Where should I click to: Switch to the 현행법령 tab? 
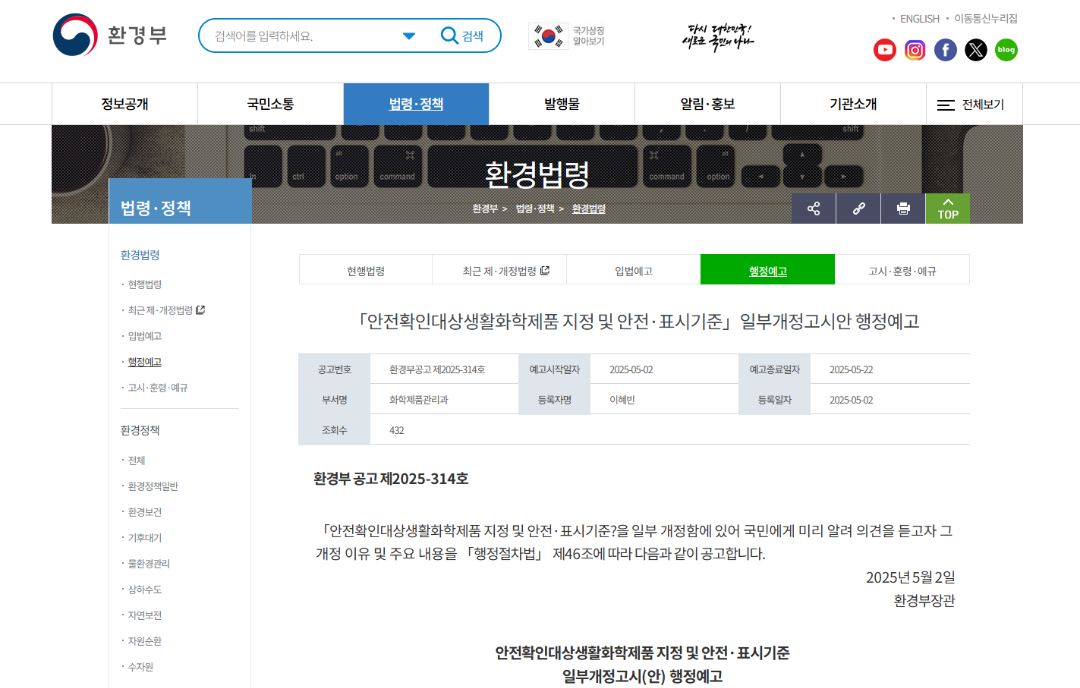pos(366,271)
